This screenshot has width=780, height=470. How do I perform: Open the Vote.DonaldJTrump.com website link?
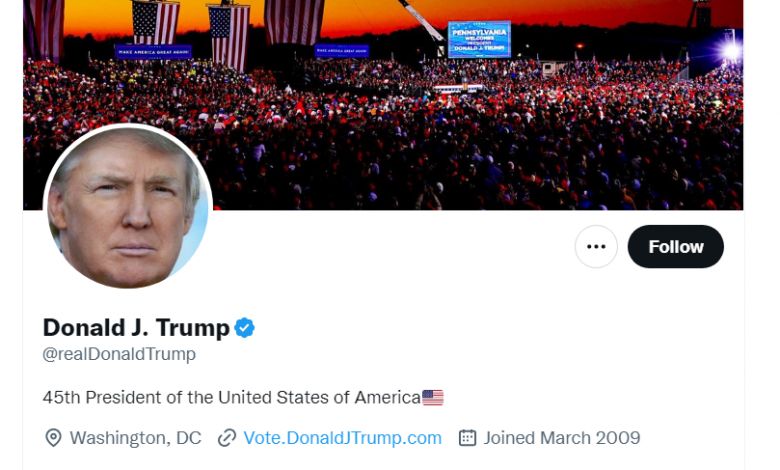[343, 438]
